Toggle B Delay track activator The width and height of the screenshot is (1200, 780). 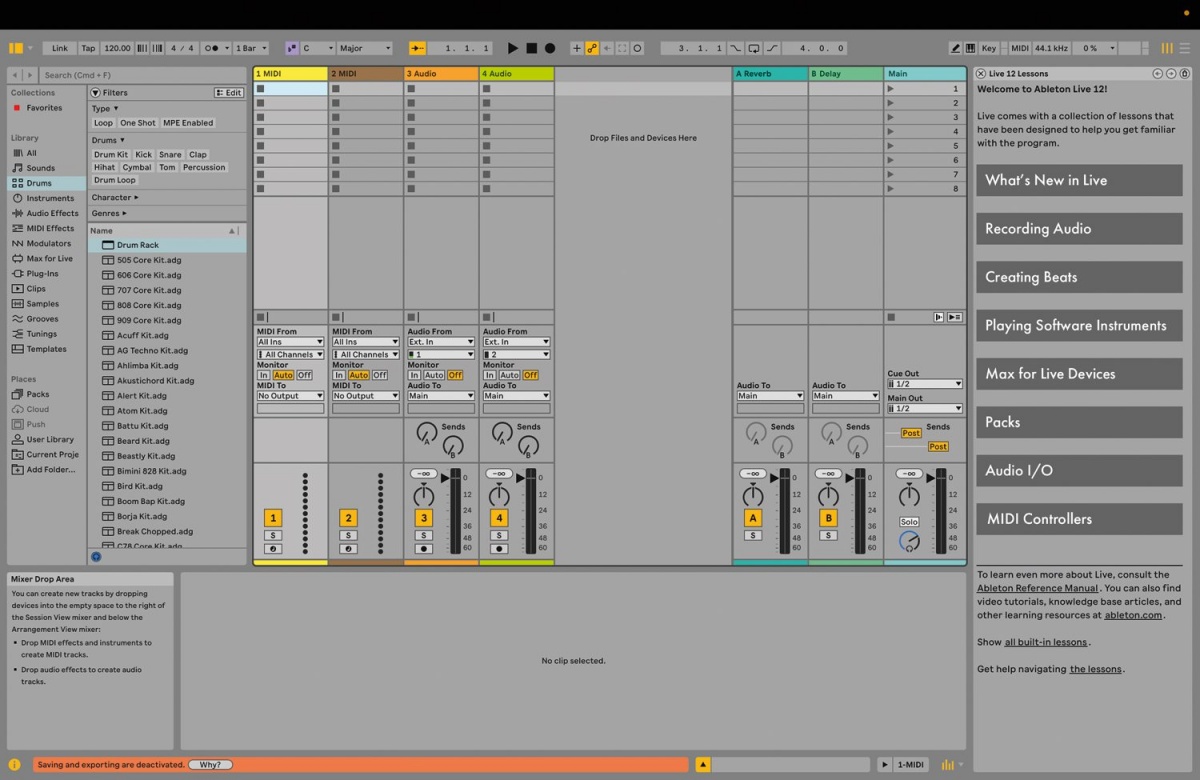[828, 518]
